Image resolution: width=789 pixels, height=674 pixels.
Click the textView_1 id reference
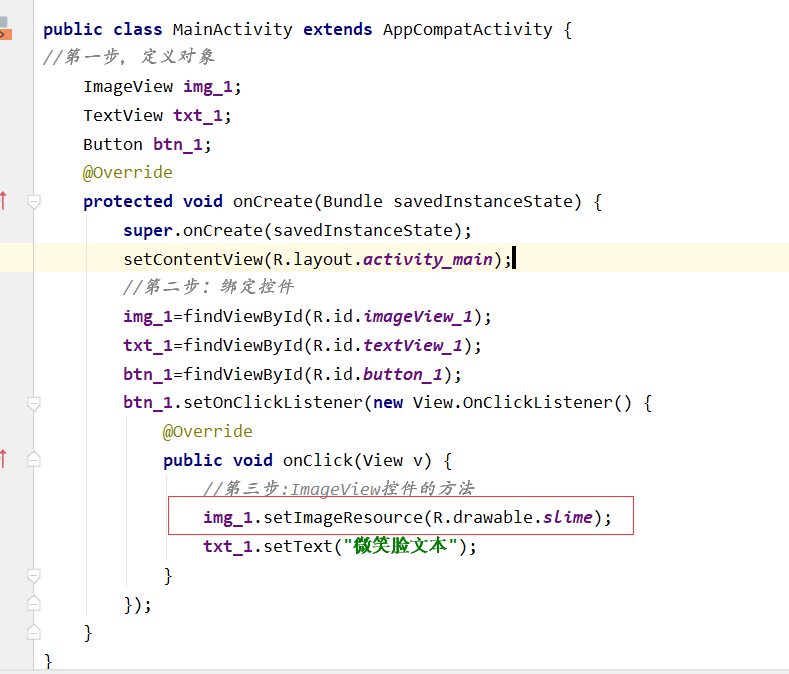tap(413, 345)
